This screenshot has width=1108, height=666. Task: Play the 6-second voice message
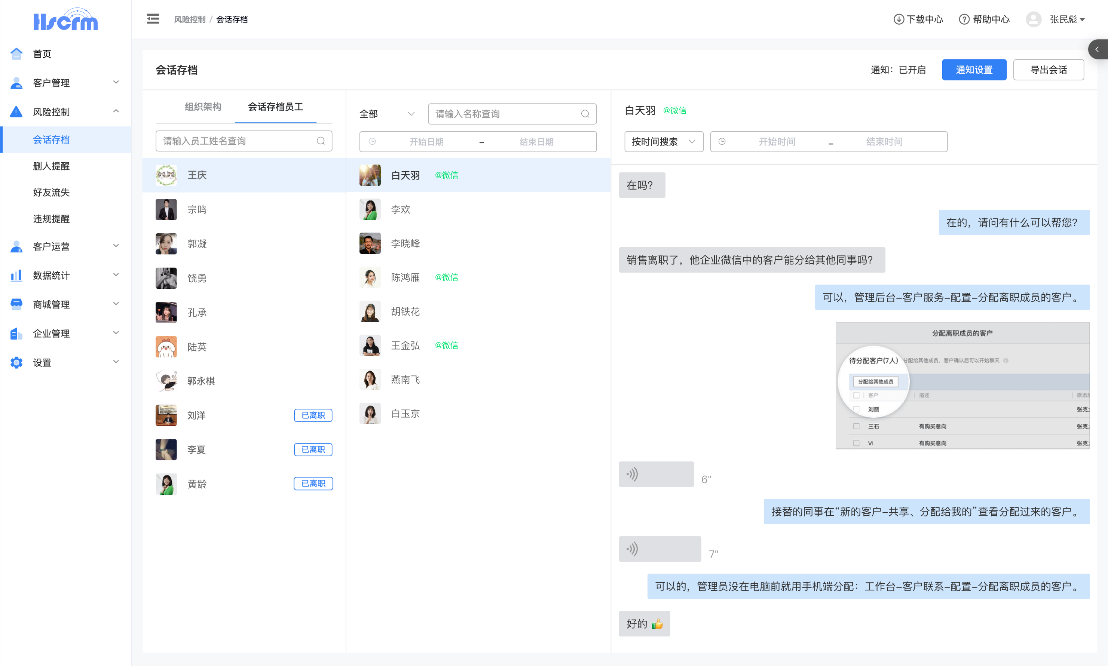[656, 474]
